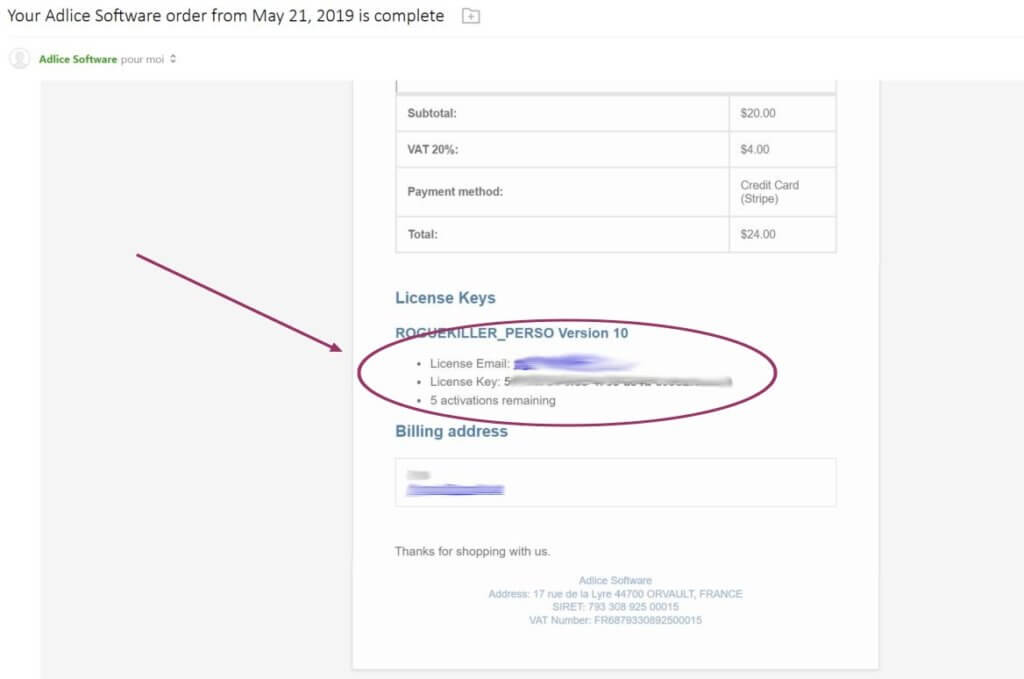
Task: Click the "Billing address" heading
Action: point(451,432)
